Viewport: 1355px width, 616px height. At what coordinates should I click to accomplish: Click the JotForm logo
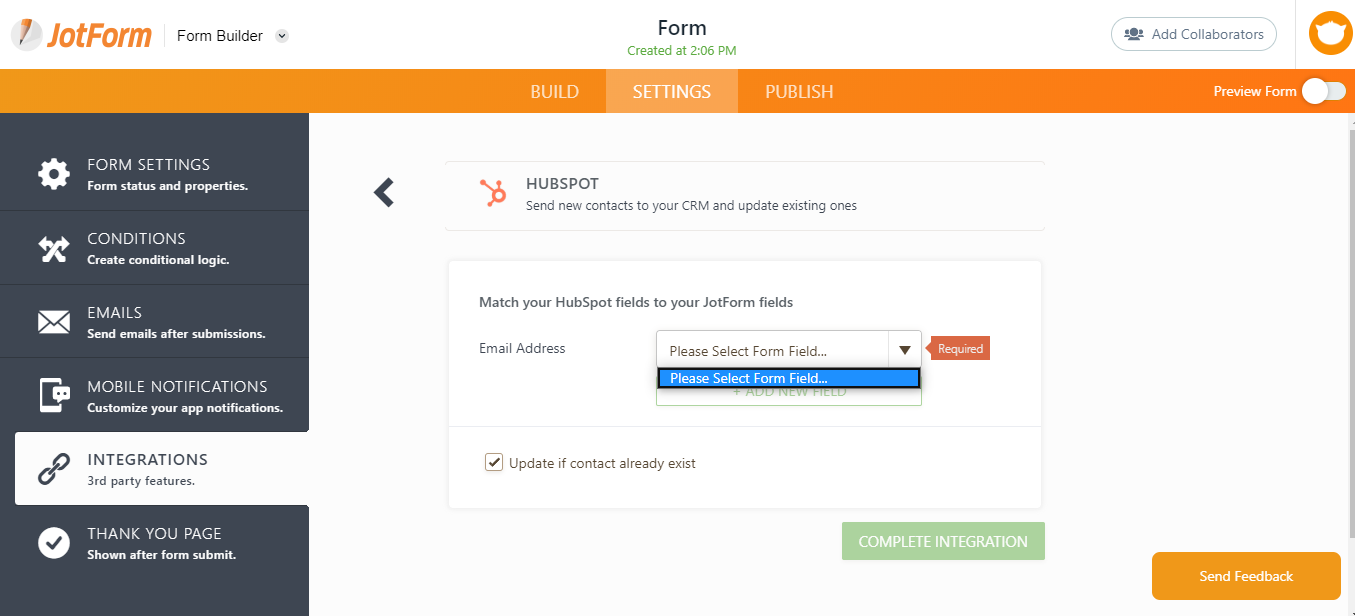pyautogui.click(x=81, y=35)
